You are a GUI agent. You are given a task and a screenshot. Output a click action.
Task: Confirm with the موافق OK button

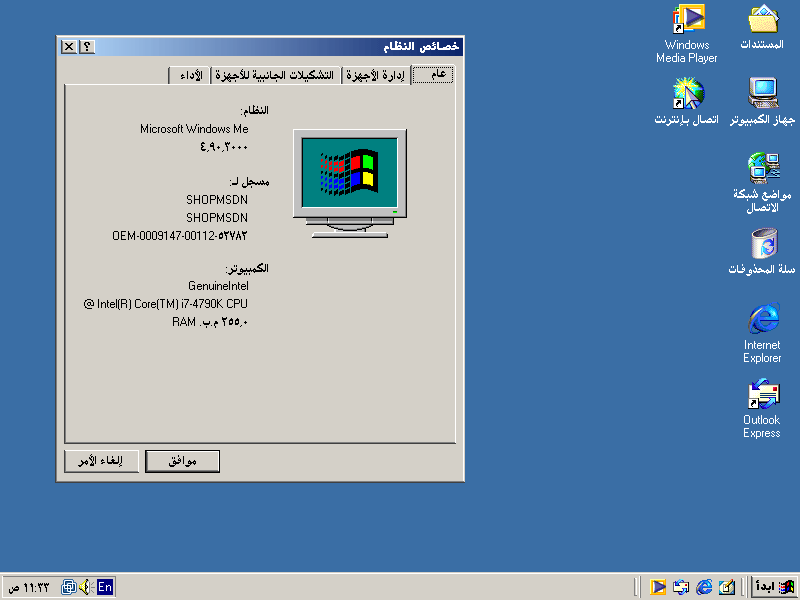182,461
